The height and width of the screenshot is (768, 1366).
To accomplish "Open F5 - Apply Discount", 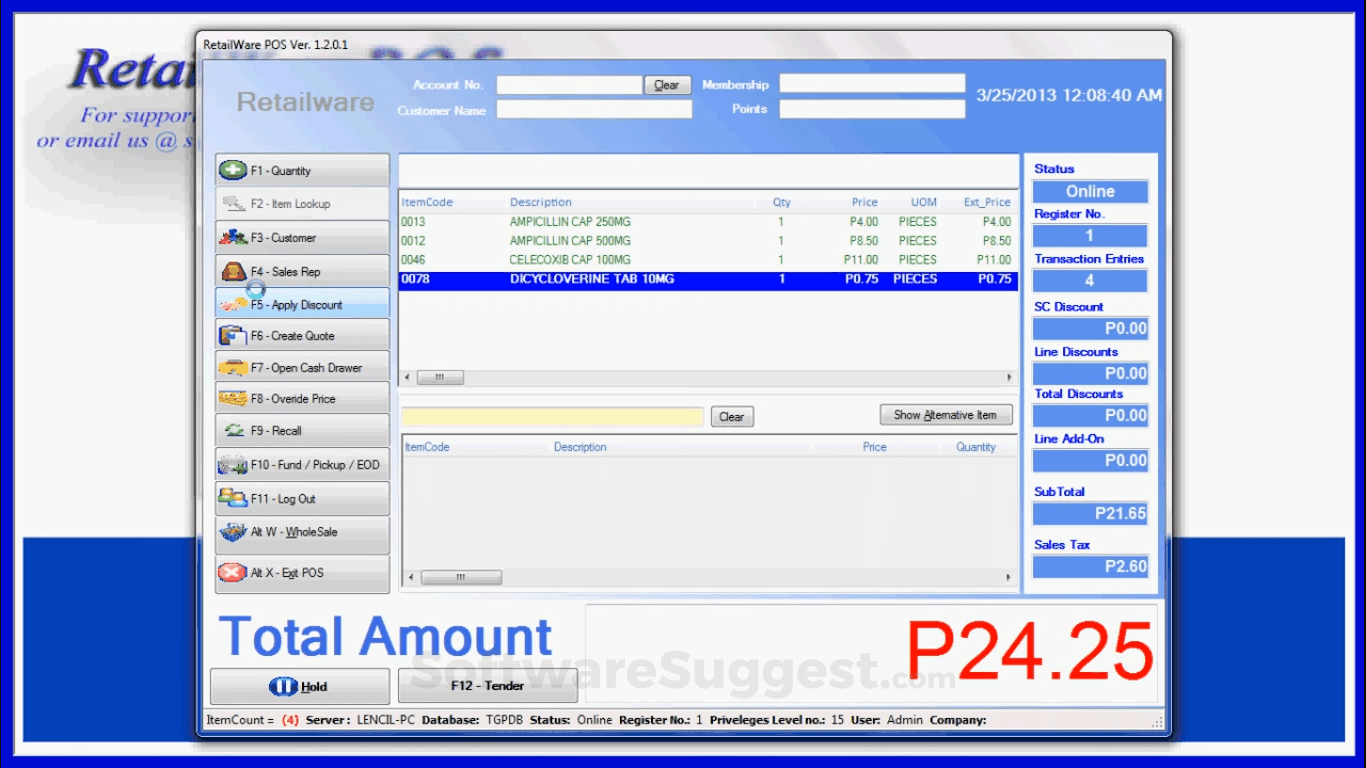I will point(302,304).
